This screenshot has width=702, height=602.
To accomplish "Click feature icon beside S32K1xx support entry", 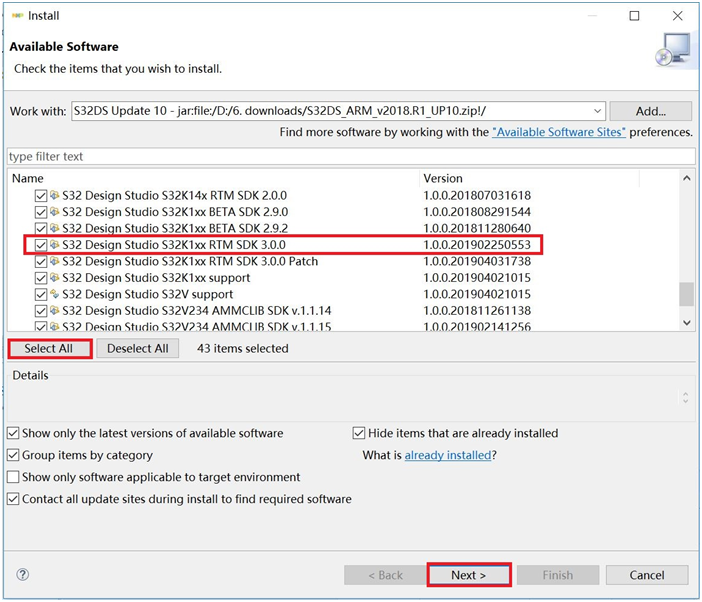I will point(54,278).
